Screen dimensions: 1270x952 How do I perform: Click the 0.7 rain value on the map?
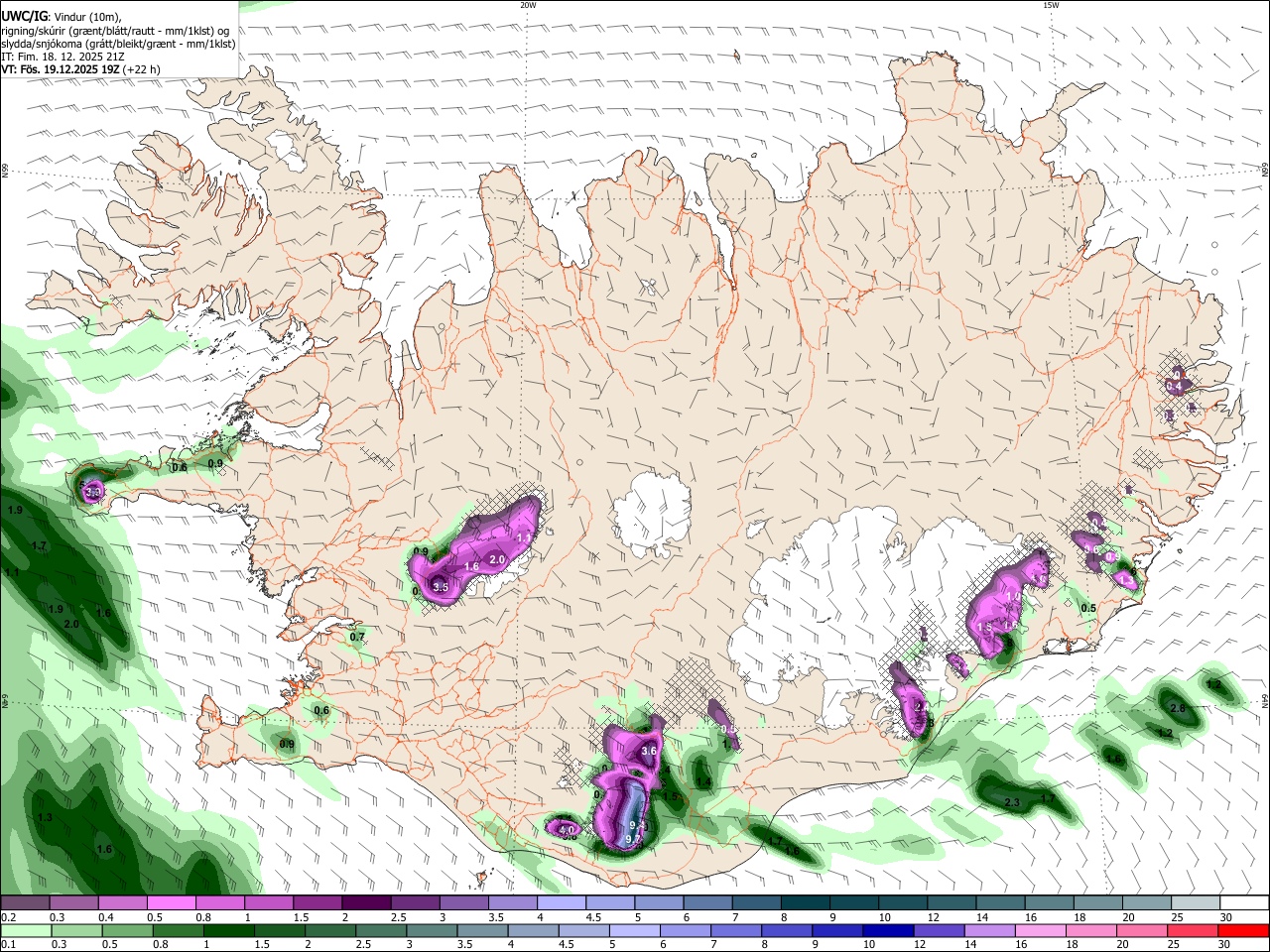pos(357,637)
